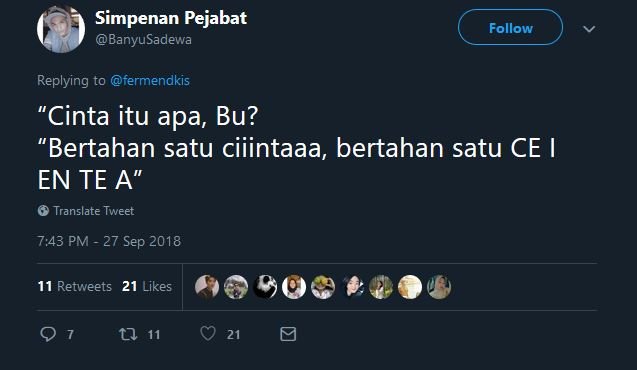Image resolution: width=637 pixels, height=370 pixels.
Task: Open the @BanyuSadewa handle
Action: point(143,39)
